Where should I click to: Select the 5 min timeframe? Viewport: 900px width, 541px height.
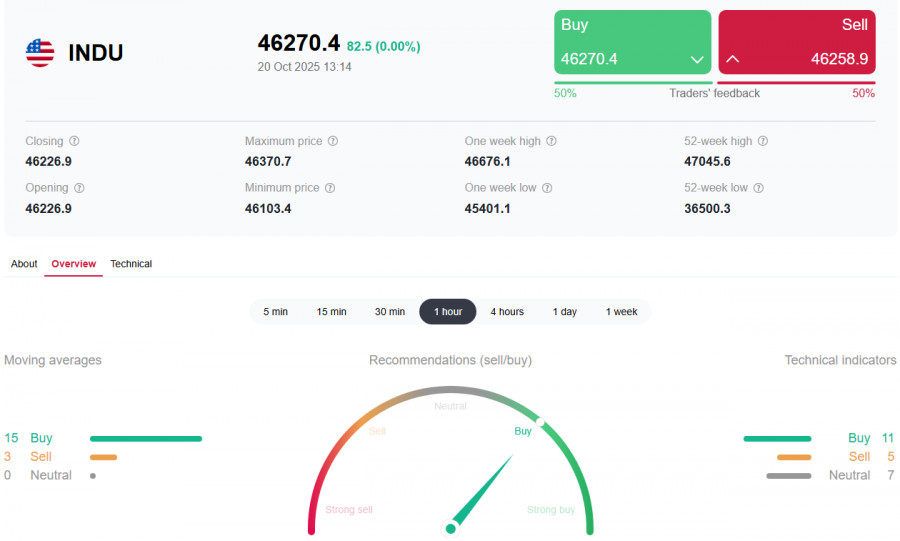(275, 312)
